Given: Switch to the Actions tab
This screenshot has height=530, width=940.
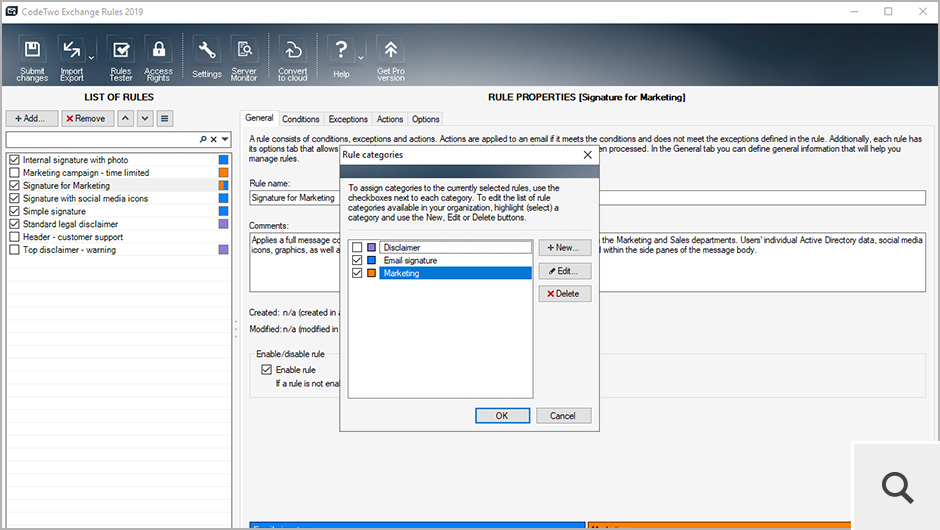Looking at the screenshot, I should 390,119.
